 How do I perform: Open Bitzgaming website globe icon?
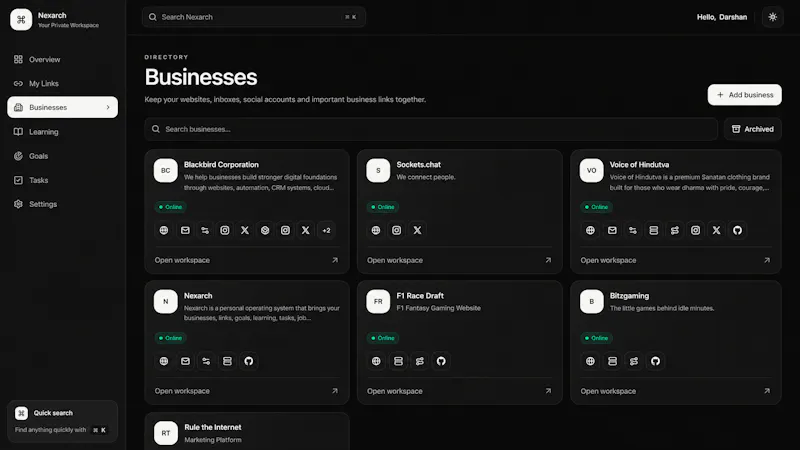click(590, 361)
